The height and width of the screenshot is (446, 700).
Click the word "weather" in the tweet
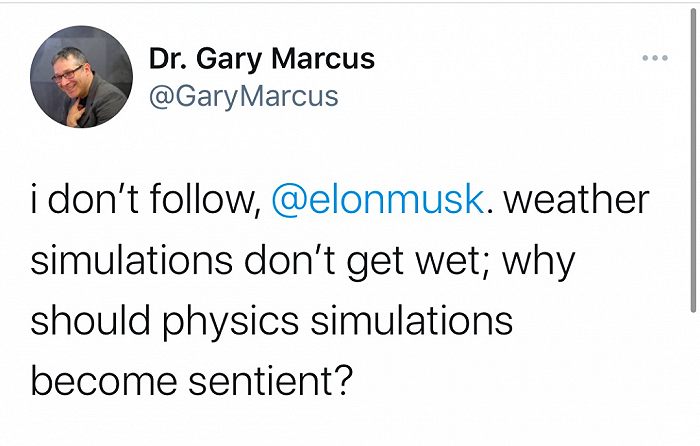coord(576,199)
